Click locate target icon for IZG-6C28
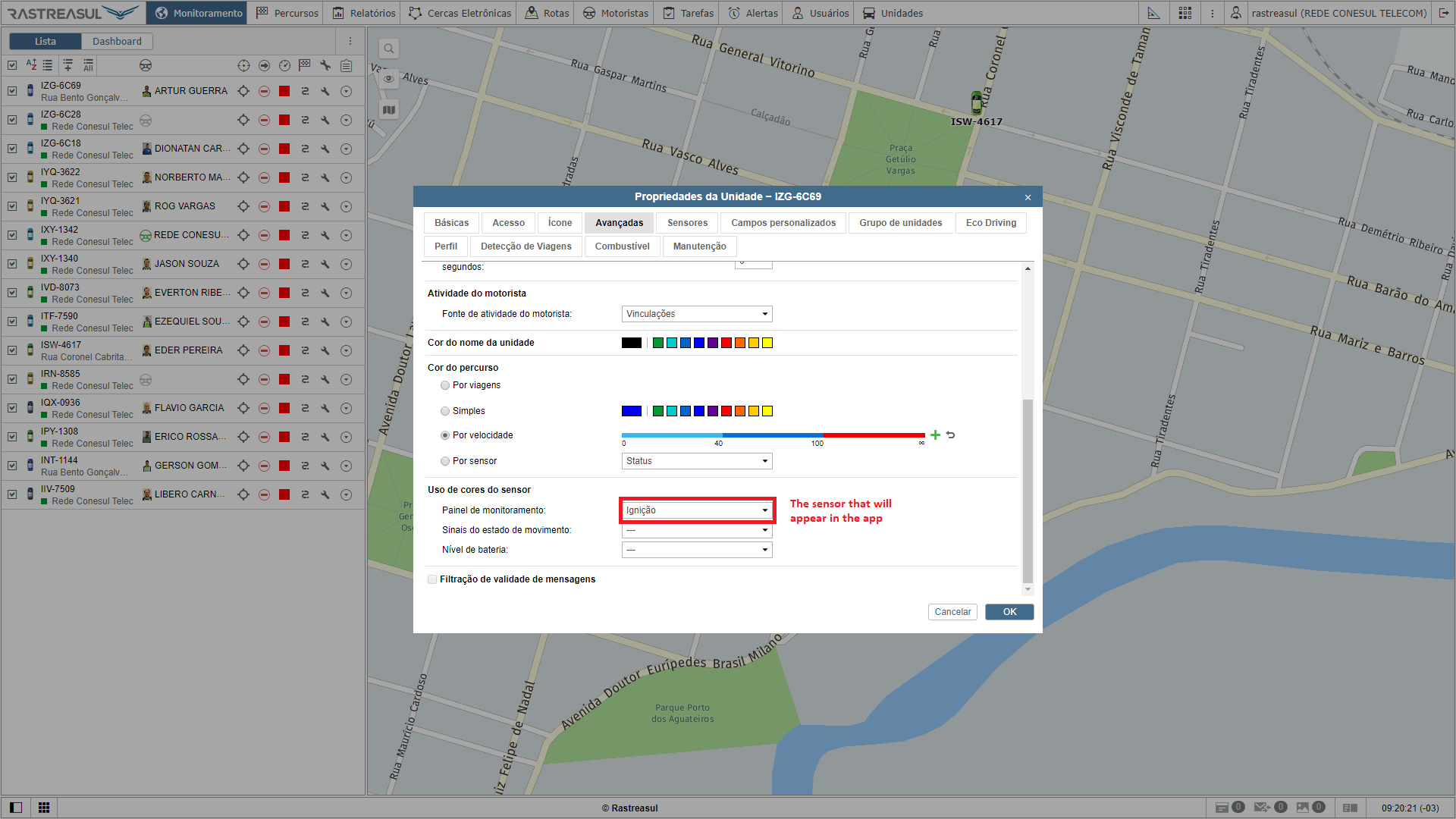The height and width of the screenshot is (819, 1456). click(x=243, y=120)
